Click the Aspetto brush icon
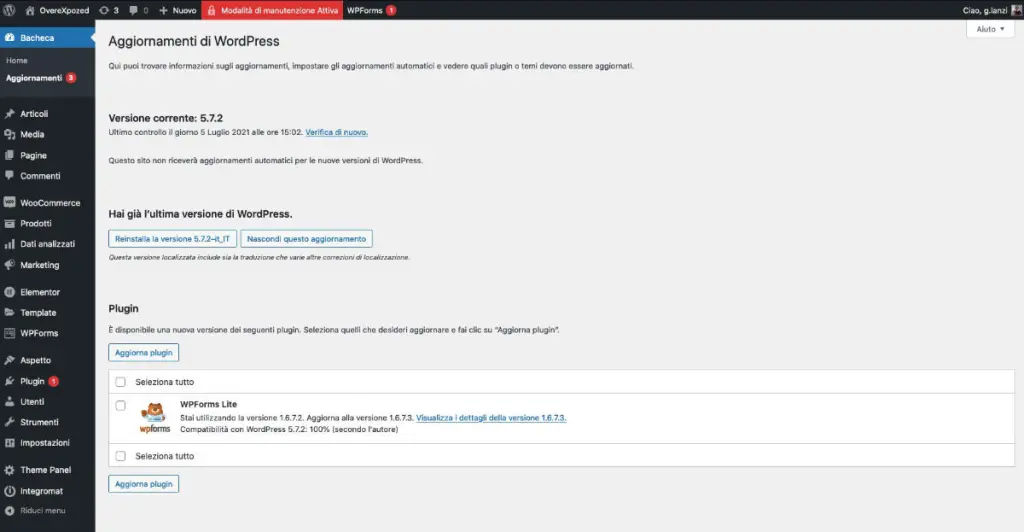This screenshot has height=532, width=1024. coord(9,360)
